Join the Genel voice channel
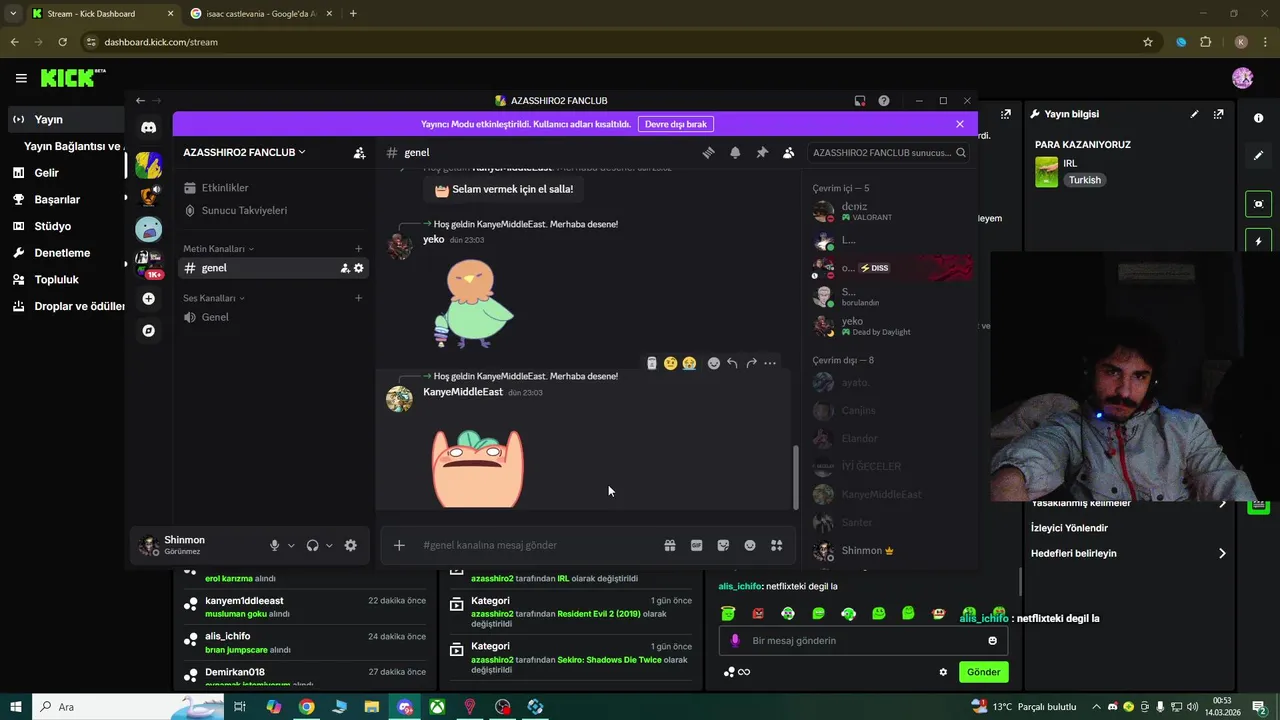 pos(273,317)
